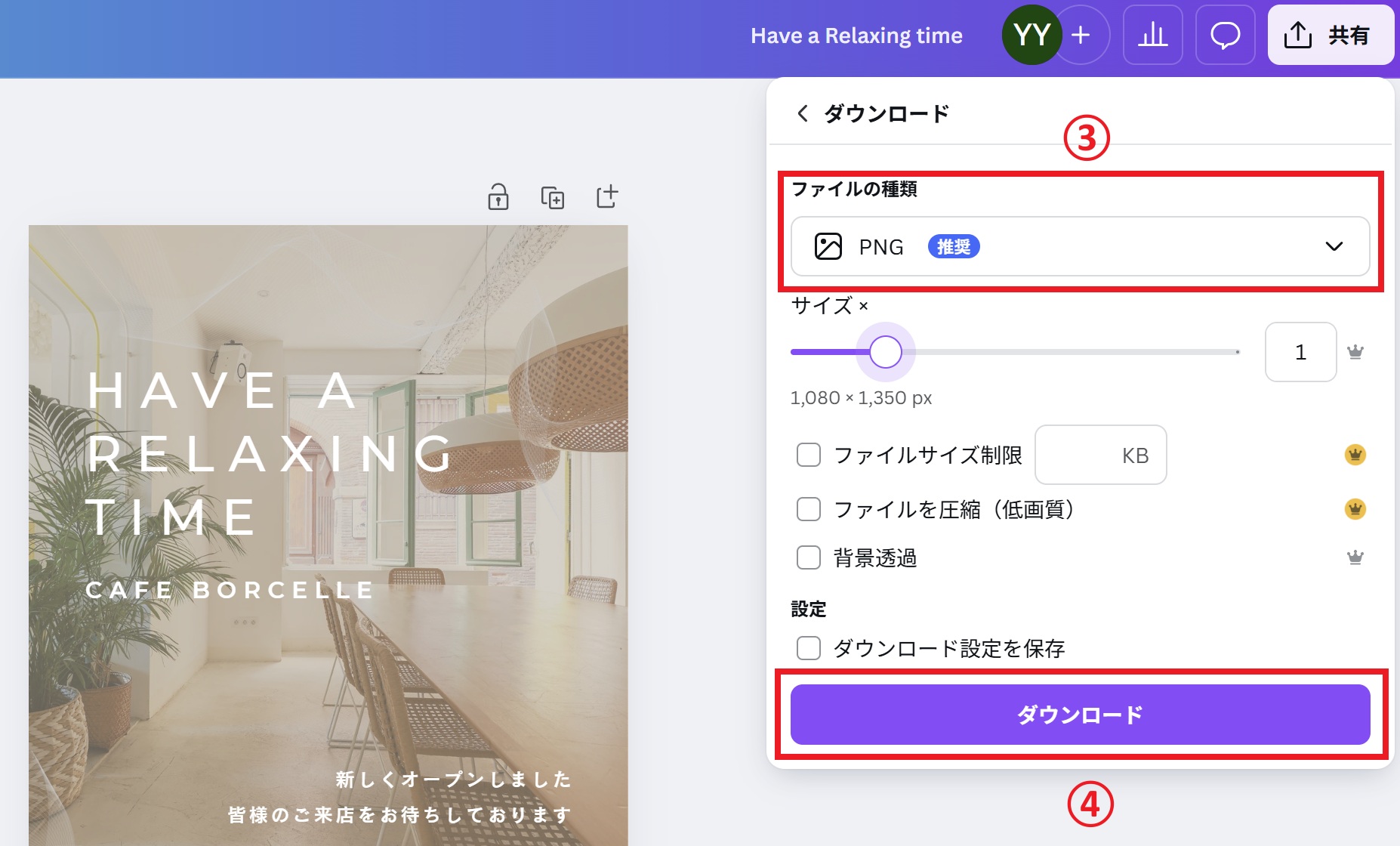This screenshot has height=846, width=1400.
Task: Click the gold crown next to ファイルサイズ制限
Action: pyautogui.click(x=1355, y=455)
